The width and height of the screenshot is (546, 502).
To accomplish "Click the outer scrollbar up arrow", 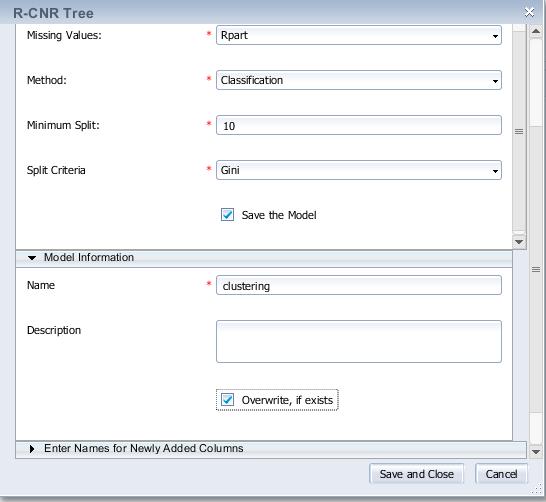I will (536, 32).
